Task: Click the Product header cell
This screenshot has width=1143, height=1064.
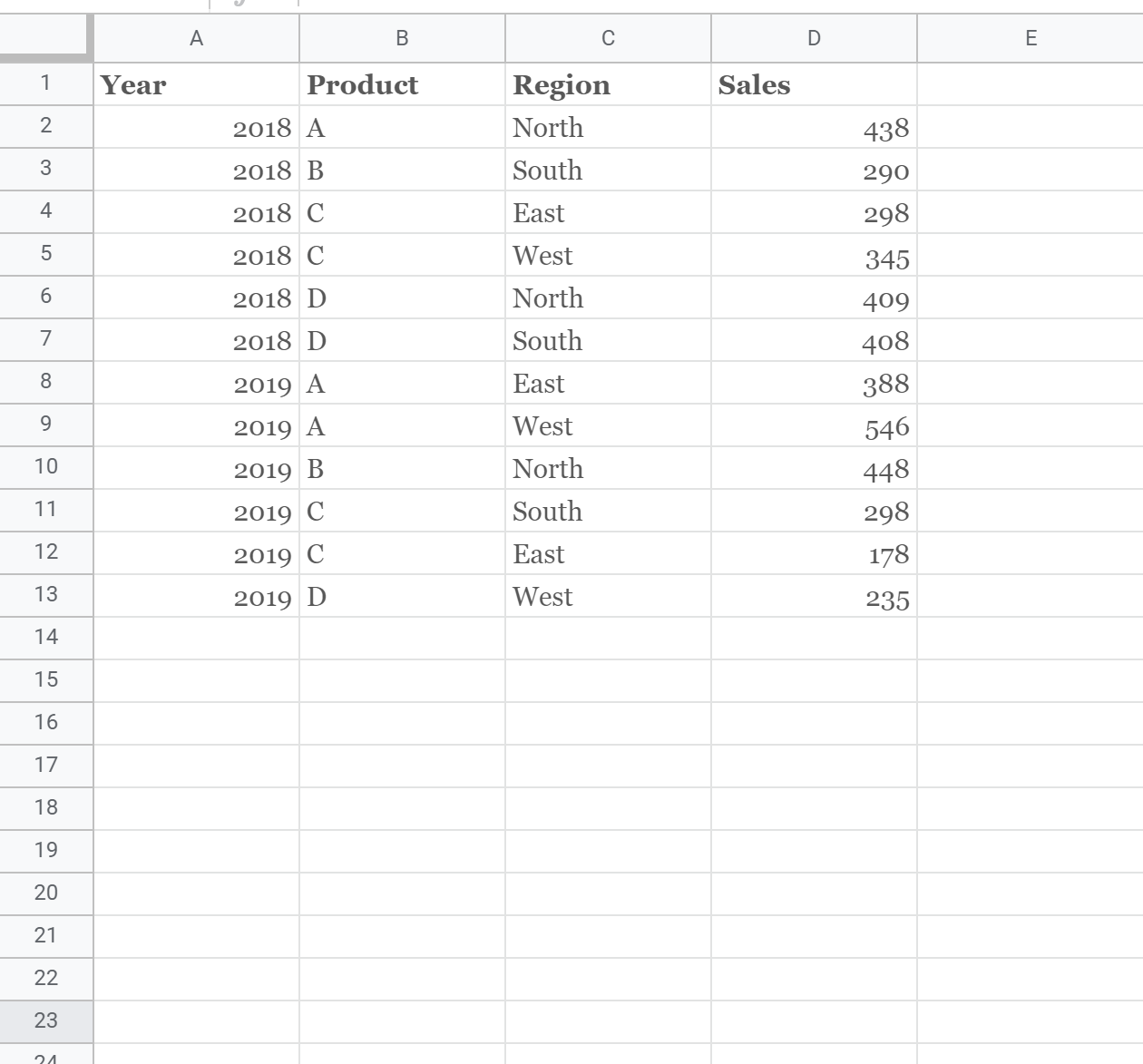Action: click(402, 84)
